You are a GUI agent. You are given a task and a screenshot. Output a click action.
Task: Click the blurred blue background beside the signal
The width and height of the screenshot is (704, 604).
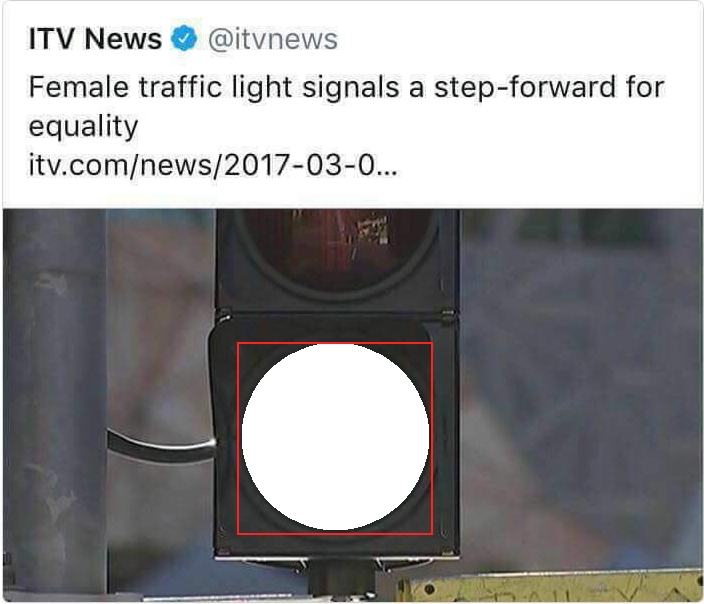(579, 382)
